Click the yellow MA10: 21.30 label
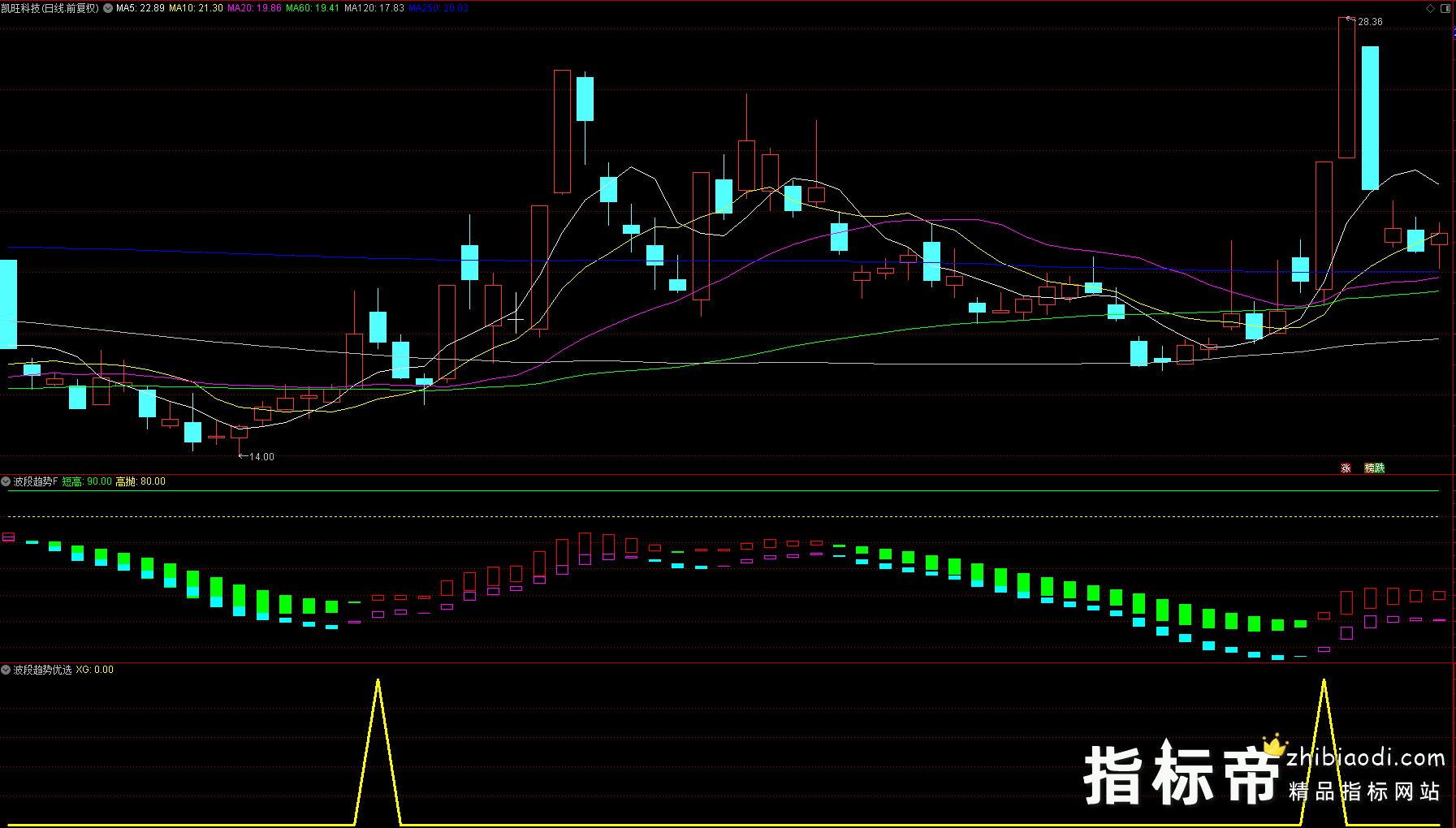The image size is (1456, 828). [196, 8]
